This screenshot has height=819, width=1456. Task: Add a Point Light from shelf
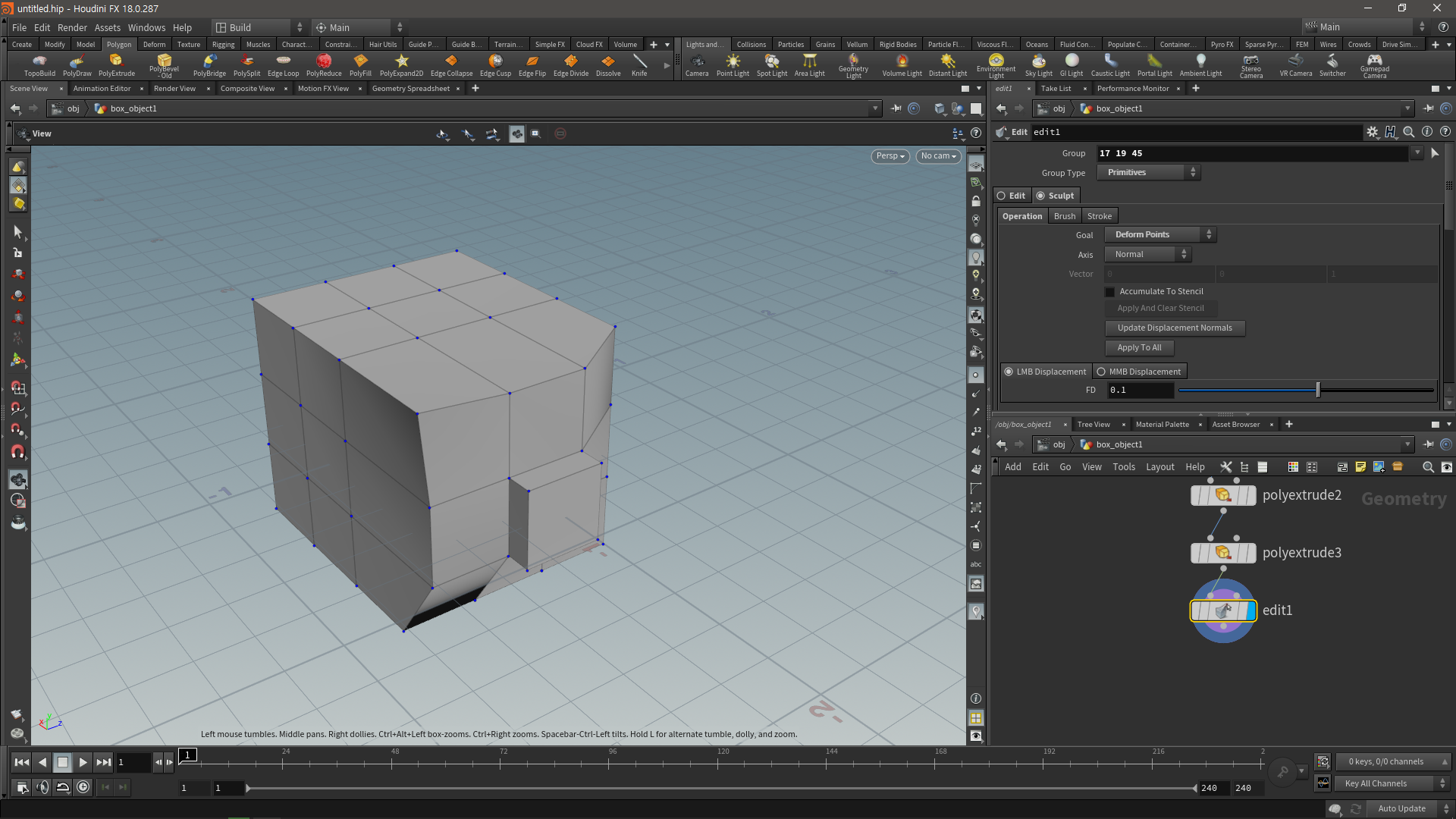point(733,64)
